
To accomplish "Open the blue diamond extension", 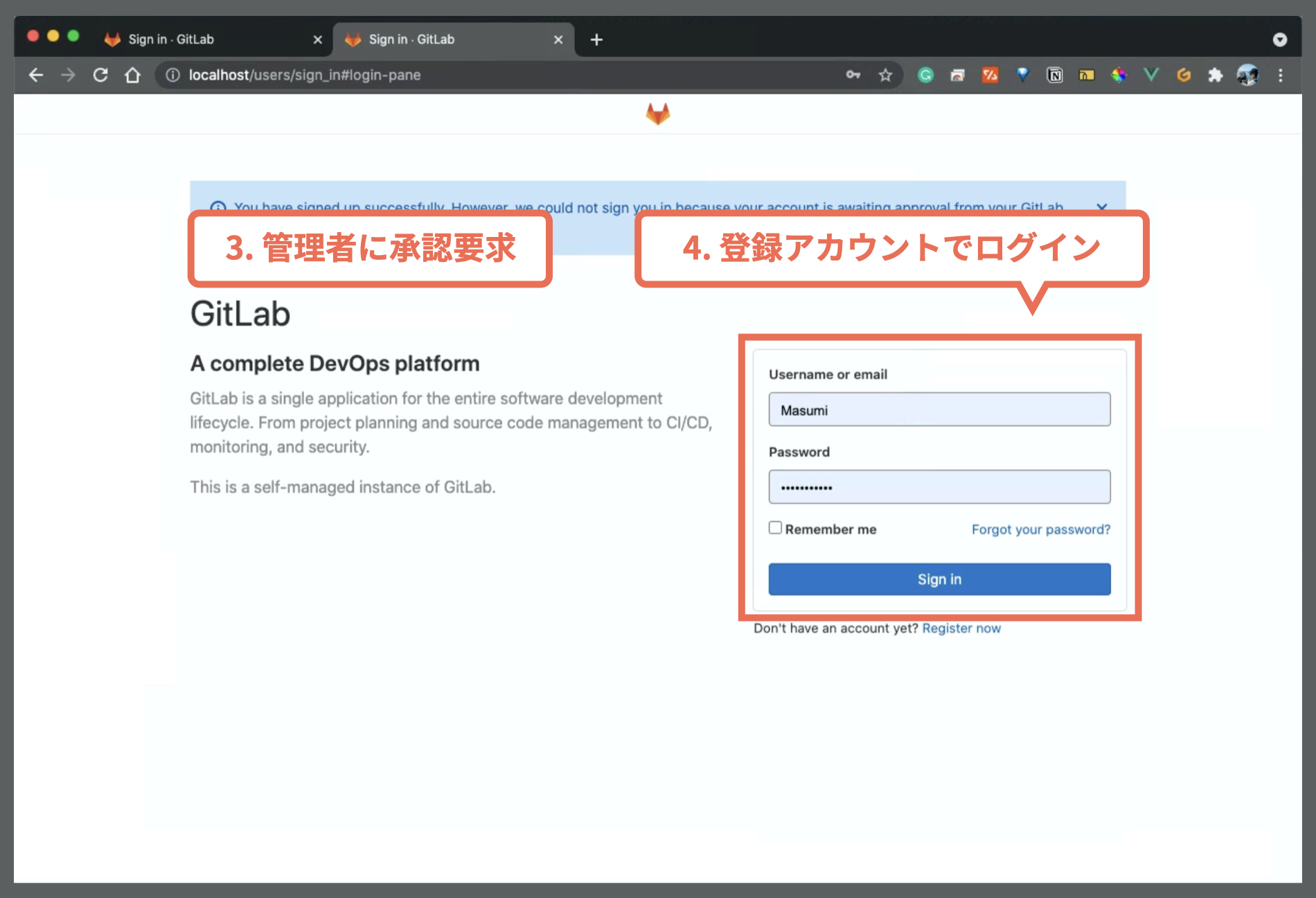I will pyautogui.click(x=1022, y=75).
